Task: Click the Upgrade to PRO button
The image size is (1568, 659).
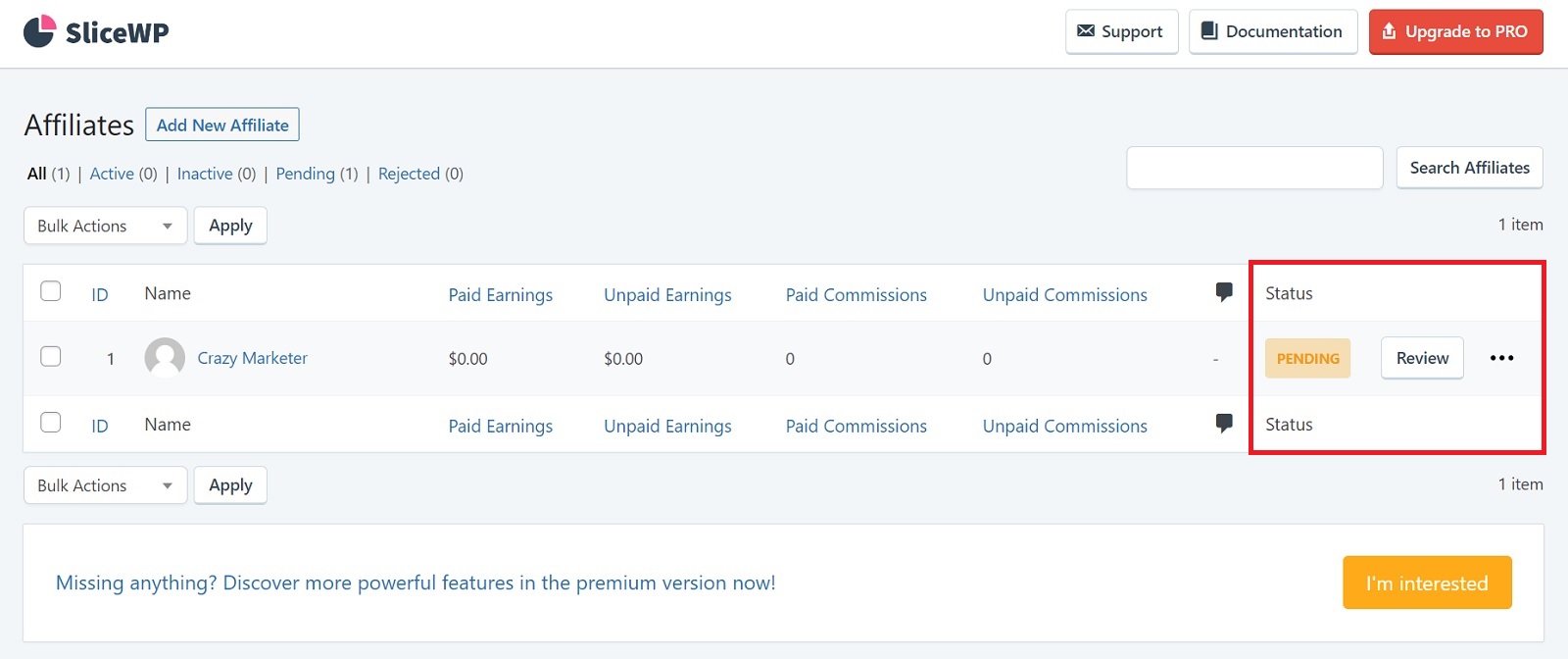Action: pos(1455,31)
